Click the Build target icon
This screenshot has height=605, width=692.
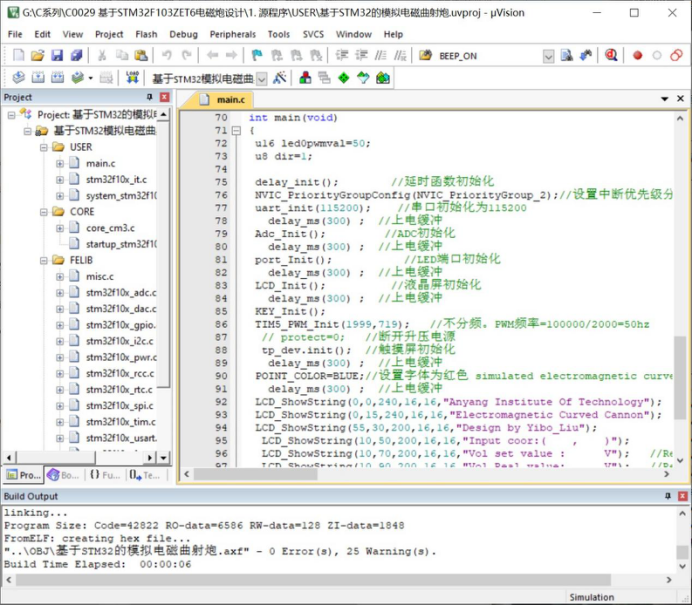click(x=38, y=78)
